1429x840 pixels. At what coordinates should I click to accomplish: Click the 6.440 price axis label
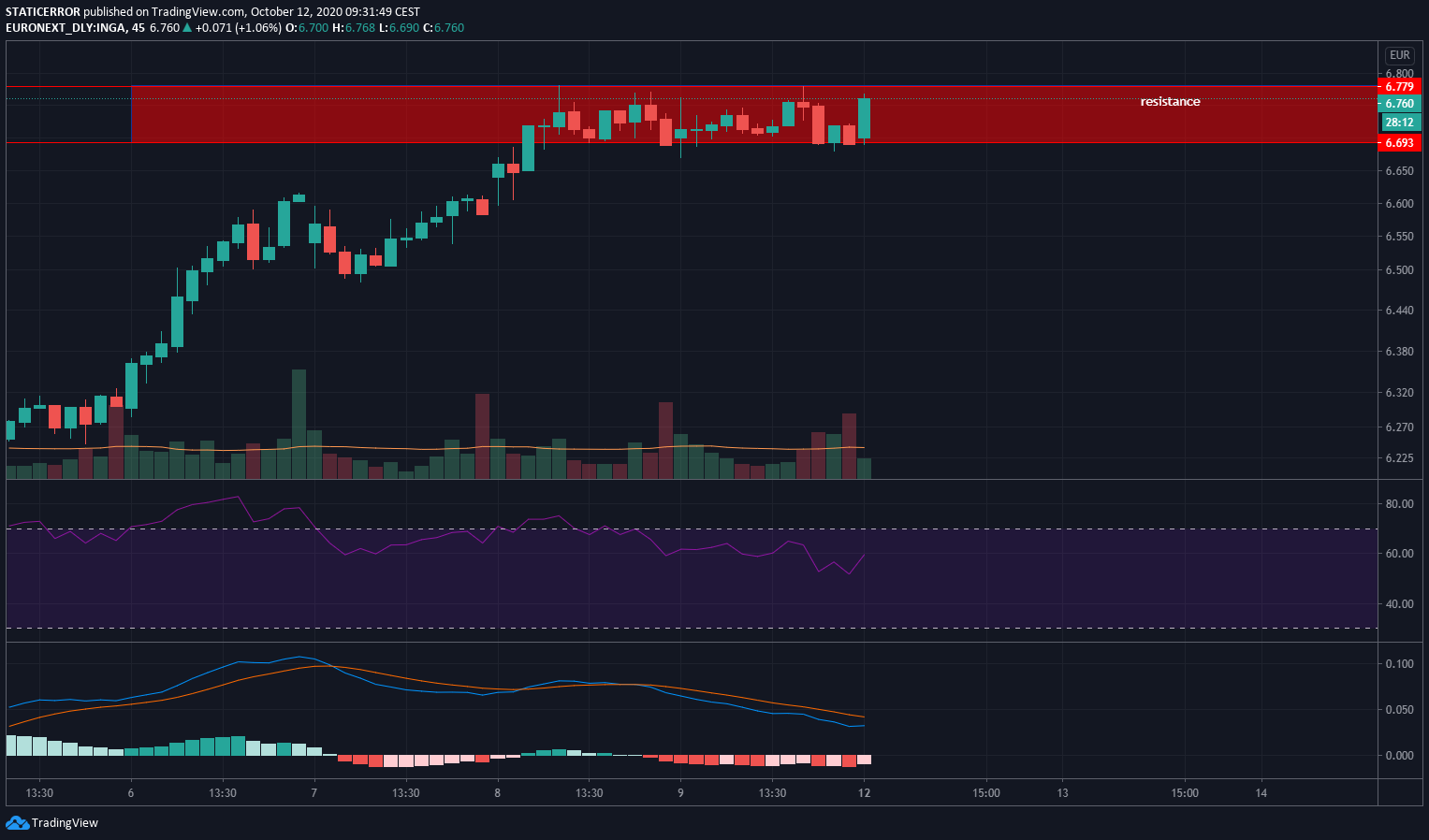pos(1399,310)
